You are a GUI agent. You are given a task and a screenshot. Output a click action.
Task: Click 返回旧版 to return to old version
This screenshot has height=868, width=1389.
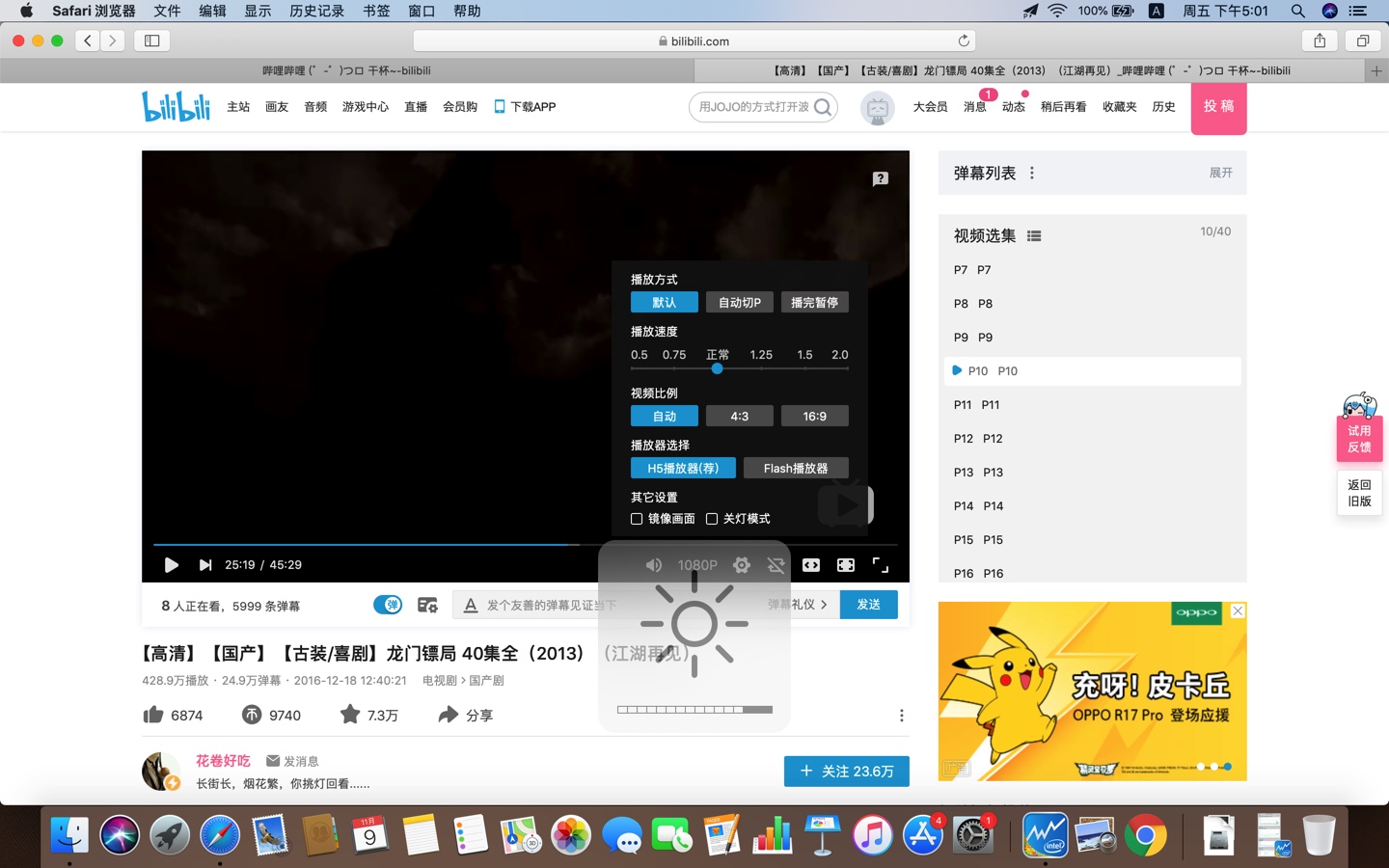pos(1359,493)
